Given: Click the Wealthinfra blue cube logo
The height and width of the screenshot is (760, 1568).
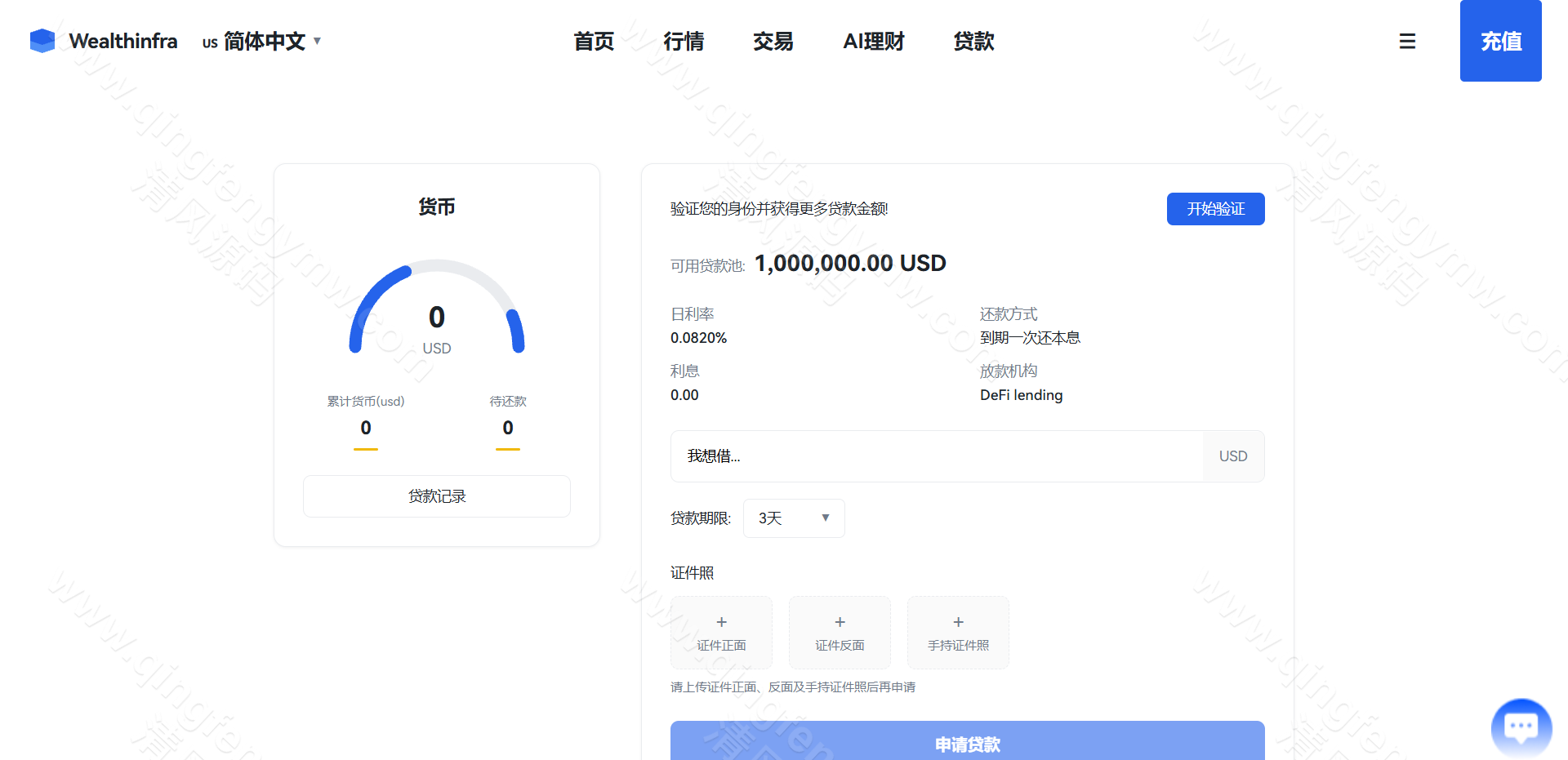Looking at the screenshot, I should pos(42,41).
